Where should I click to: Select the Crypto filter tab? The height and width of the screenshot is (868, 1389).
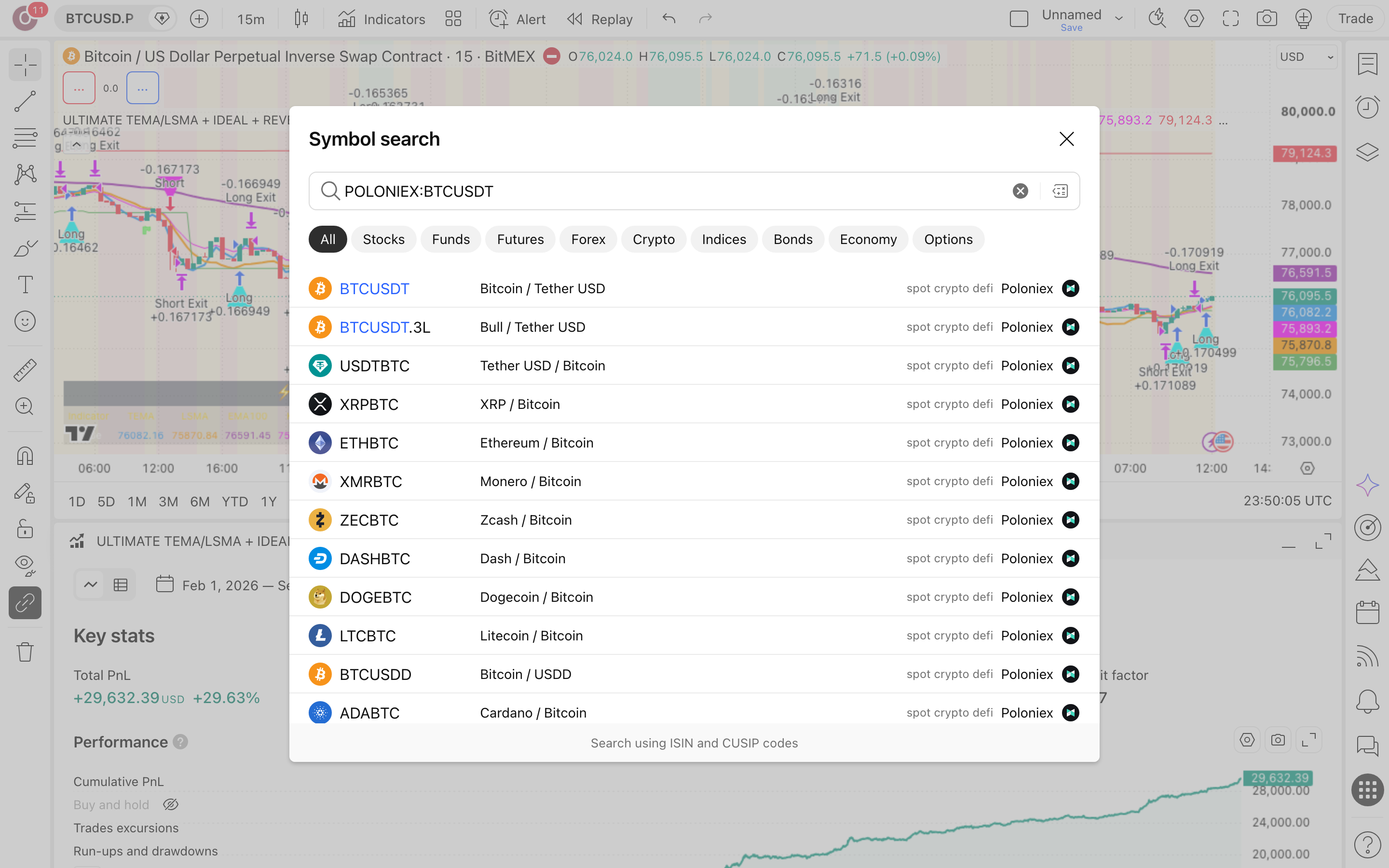pyautogui.click(x=653, y=239)
